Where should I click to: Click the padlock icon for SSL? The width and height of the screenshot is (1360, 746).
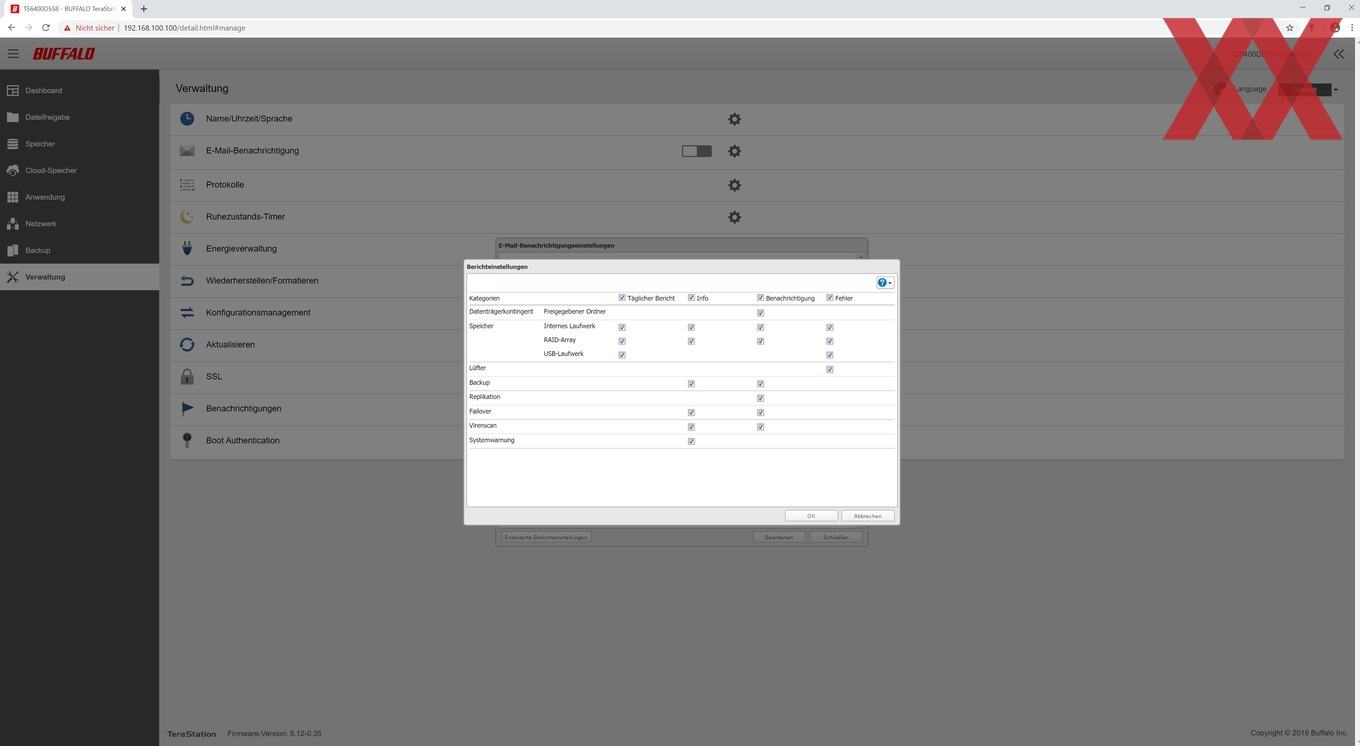pos(187,377)
